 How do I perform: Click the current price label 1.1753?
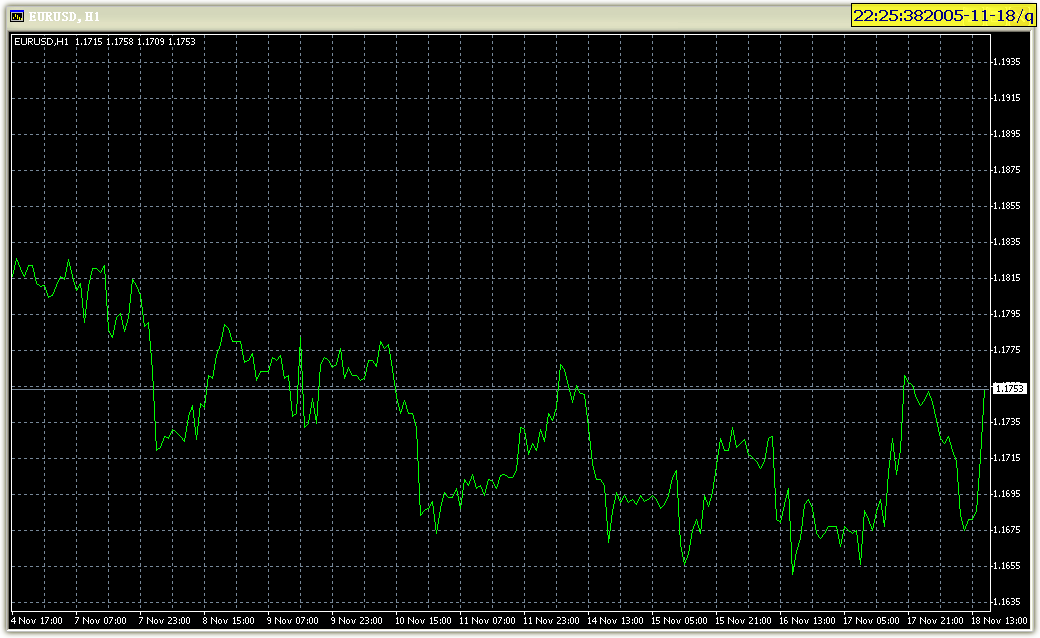pyautogui.click(x=1009, y=389)
